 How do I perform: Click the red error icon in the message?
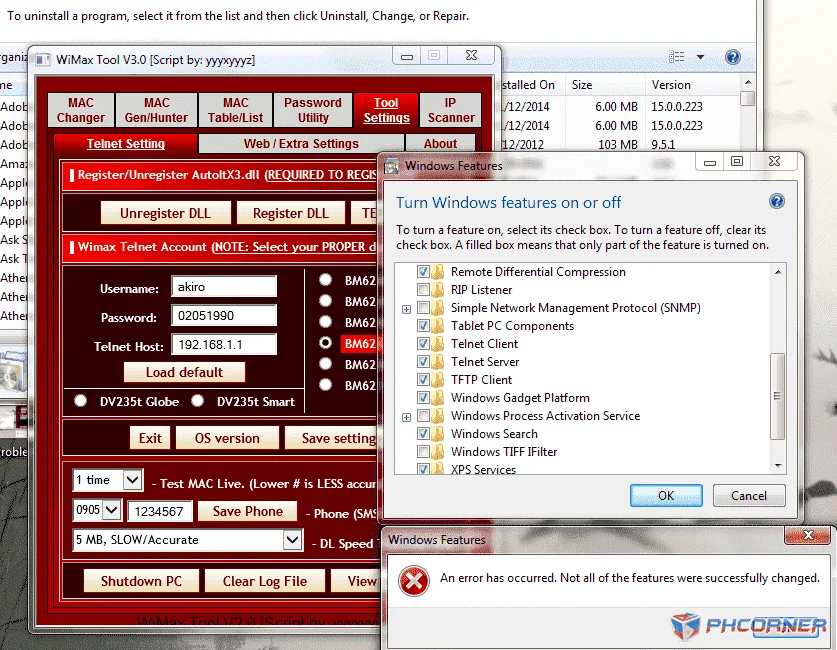click(414, 581)
